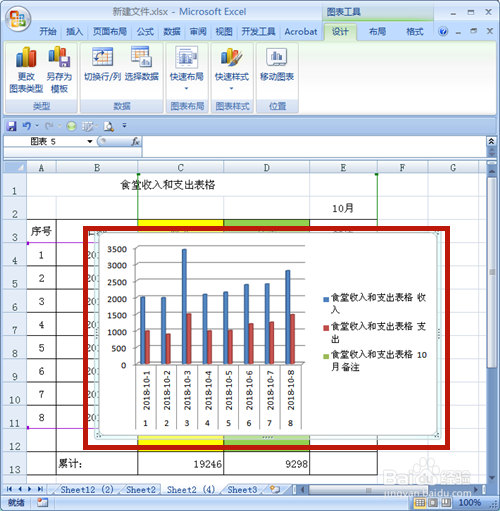Switch to Page Break Preview icon

click(x=446, y=502)
